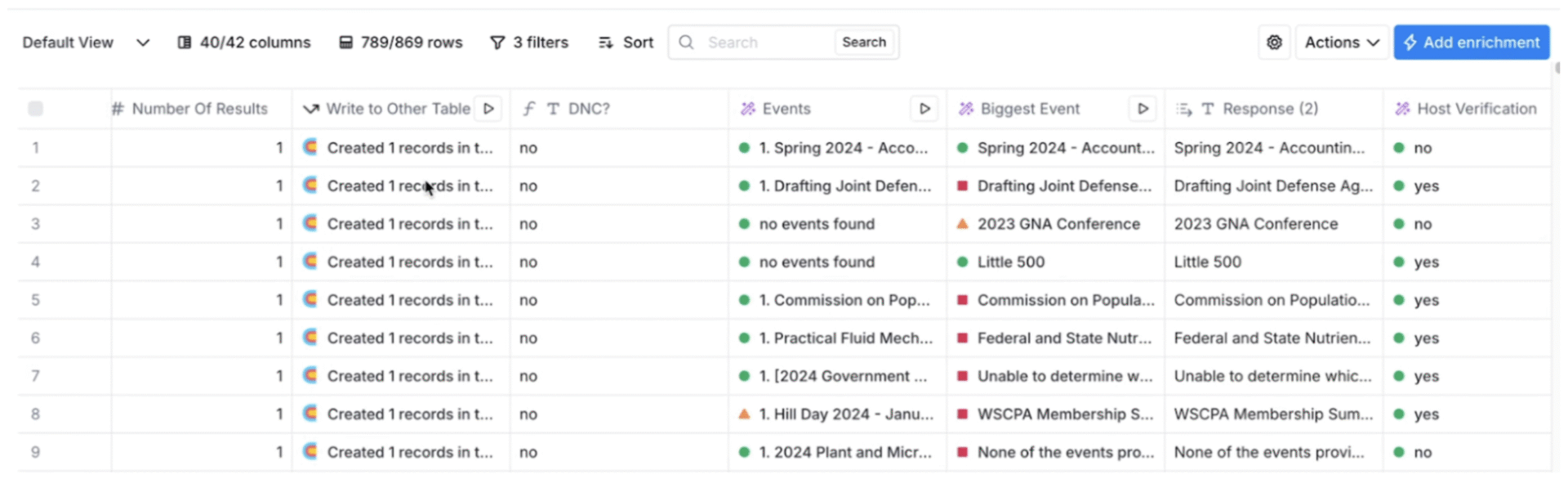Viewport: 1568px width, 488px height.
Task: Click 'None of the events pro...' Biggest Event cell
Action: pos(1055,452)
